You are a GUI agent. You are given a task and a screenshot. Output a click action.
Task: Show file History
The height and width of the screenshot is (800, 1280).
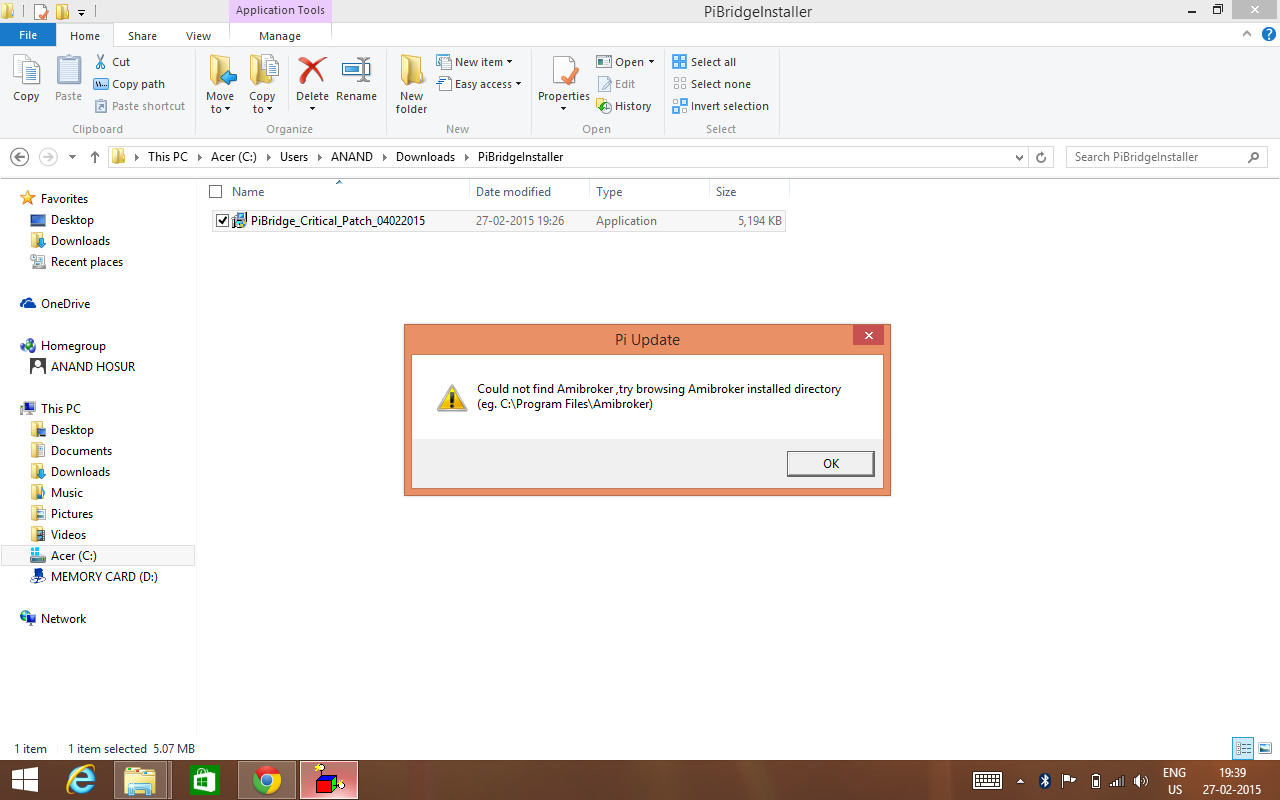624,106
